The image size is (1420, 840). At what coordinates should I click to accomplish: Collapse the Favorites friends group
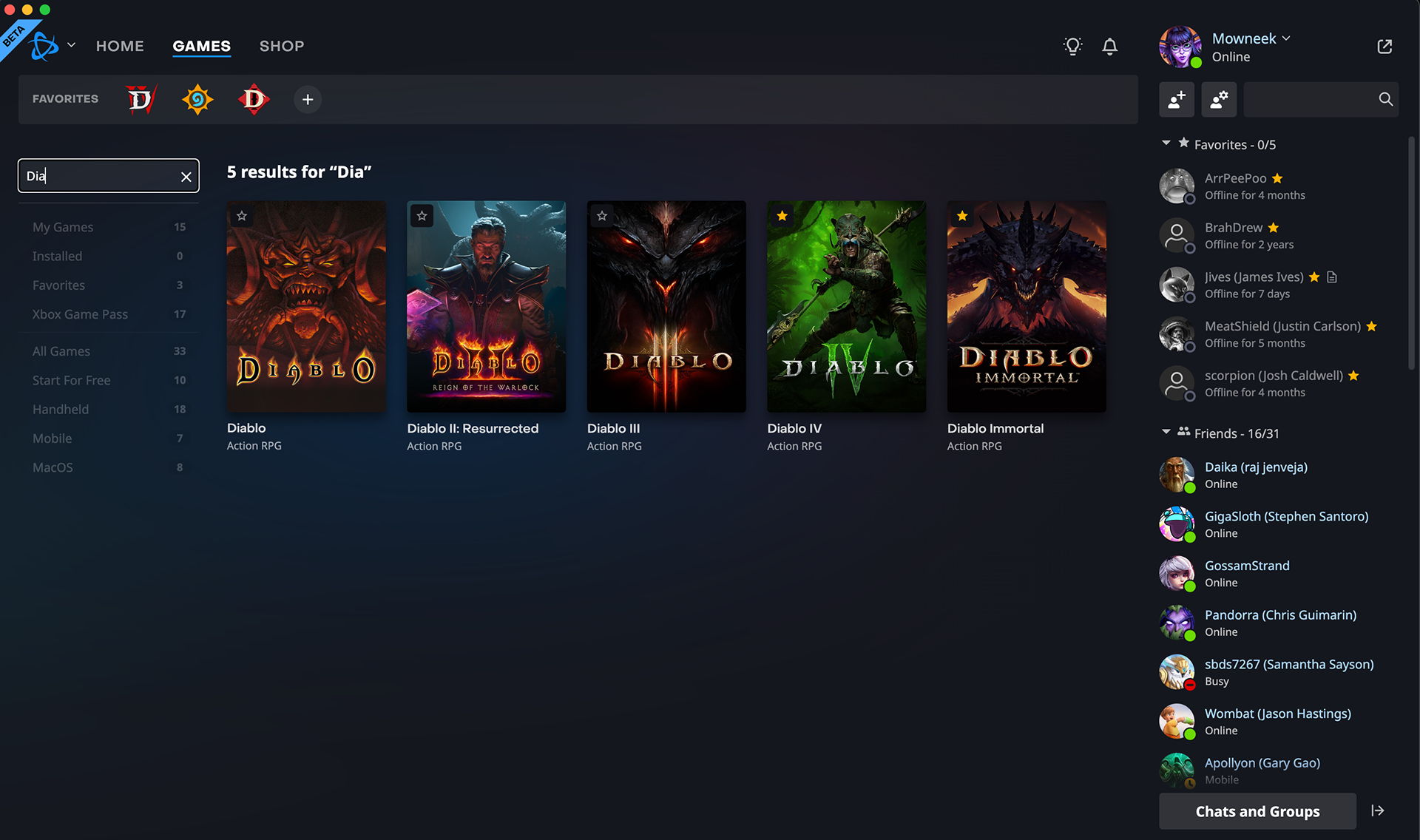point(1166,143)
